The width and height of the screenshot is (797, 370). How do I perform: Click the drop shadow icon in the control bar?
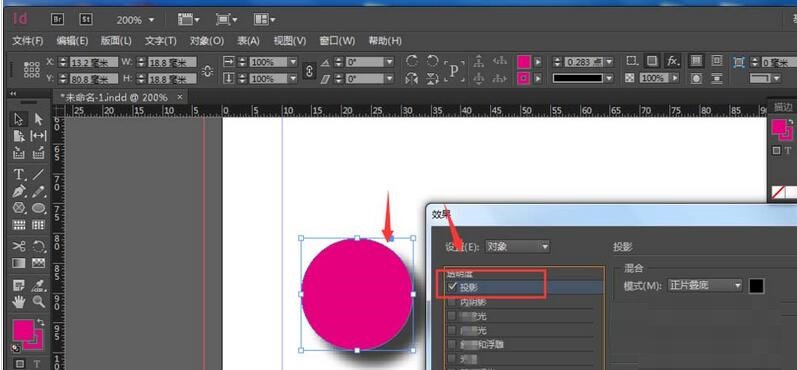[652, 61]
